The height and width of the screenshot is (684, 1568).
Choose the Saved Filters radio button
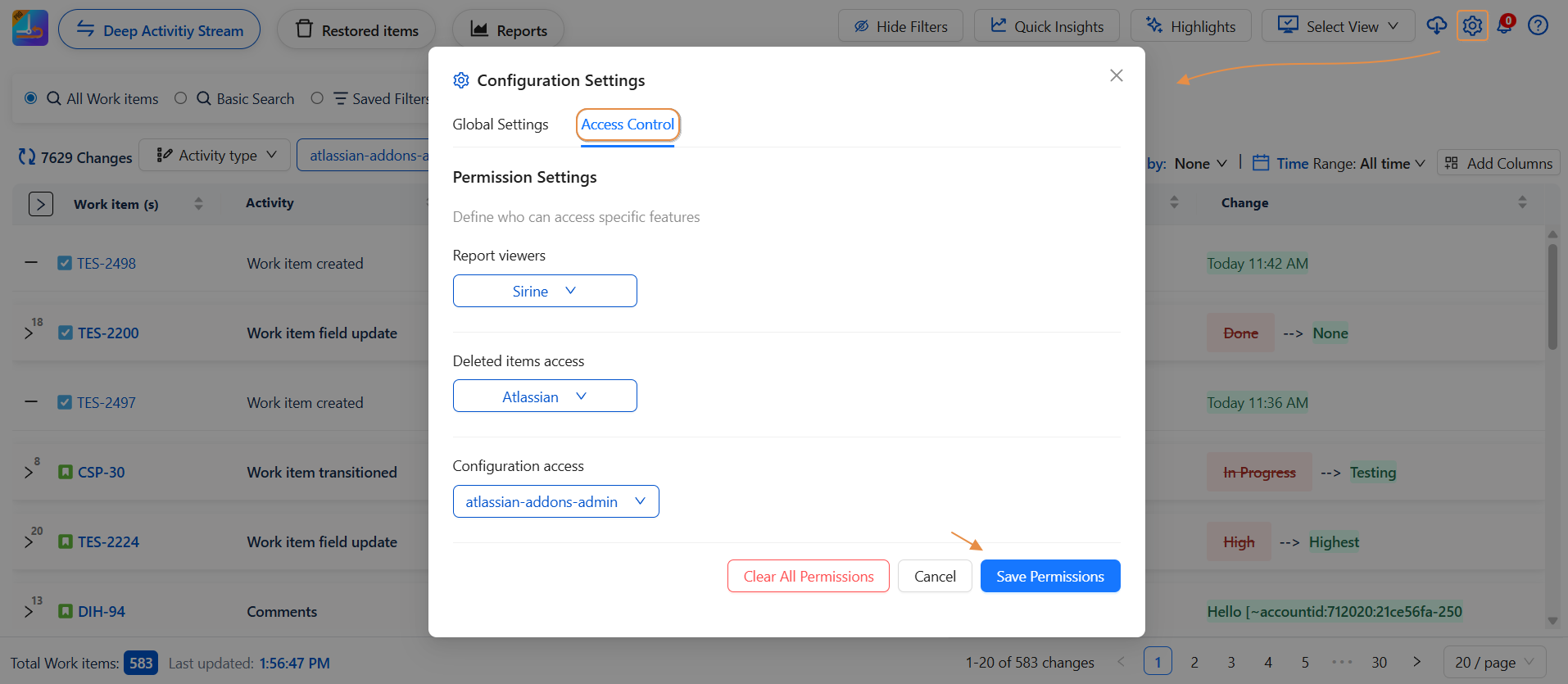tap(317, 98)
